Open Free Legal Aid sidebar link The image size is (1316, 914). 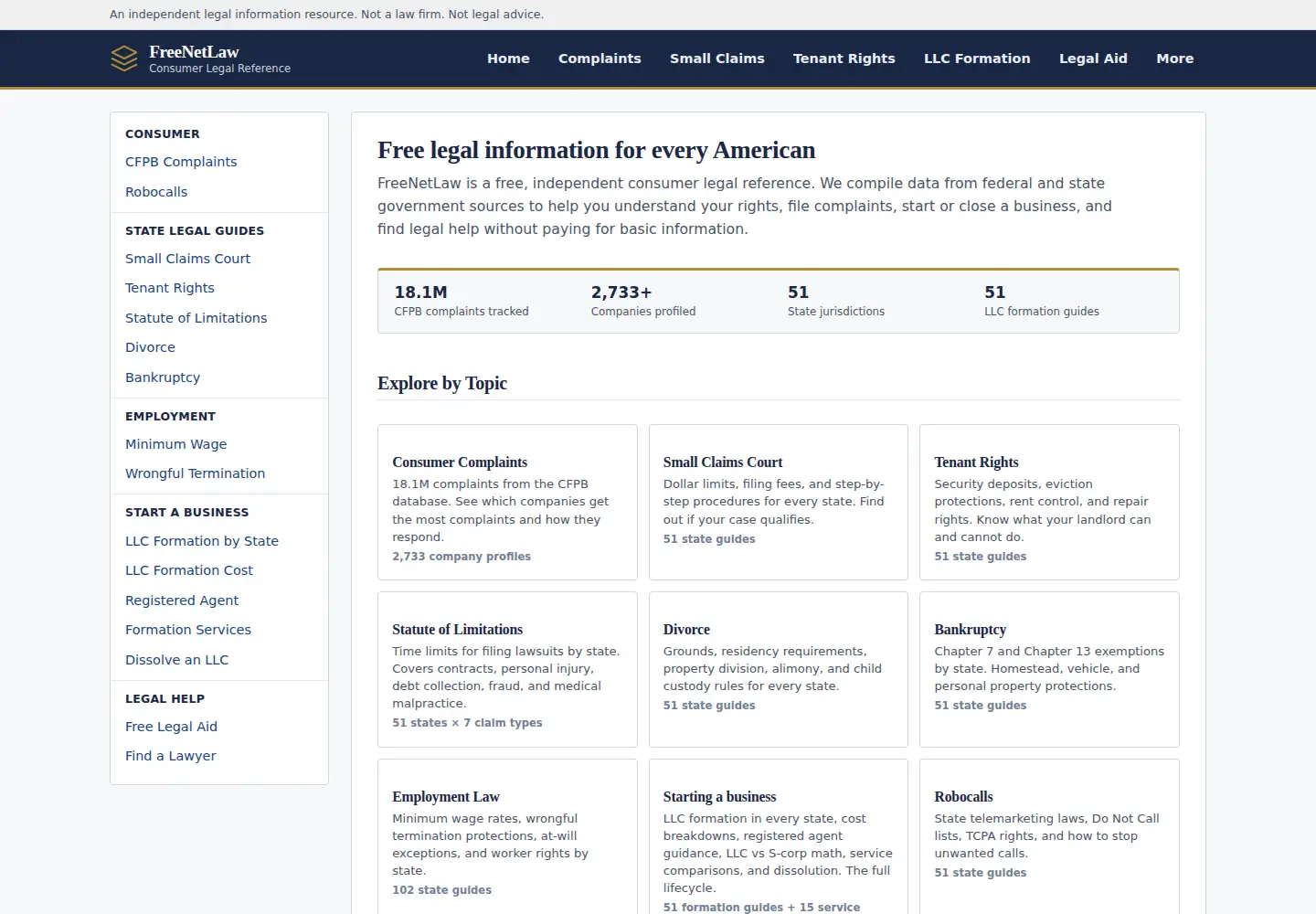pos(172,727)
